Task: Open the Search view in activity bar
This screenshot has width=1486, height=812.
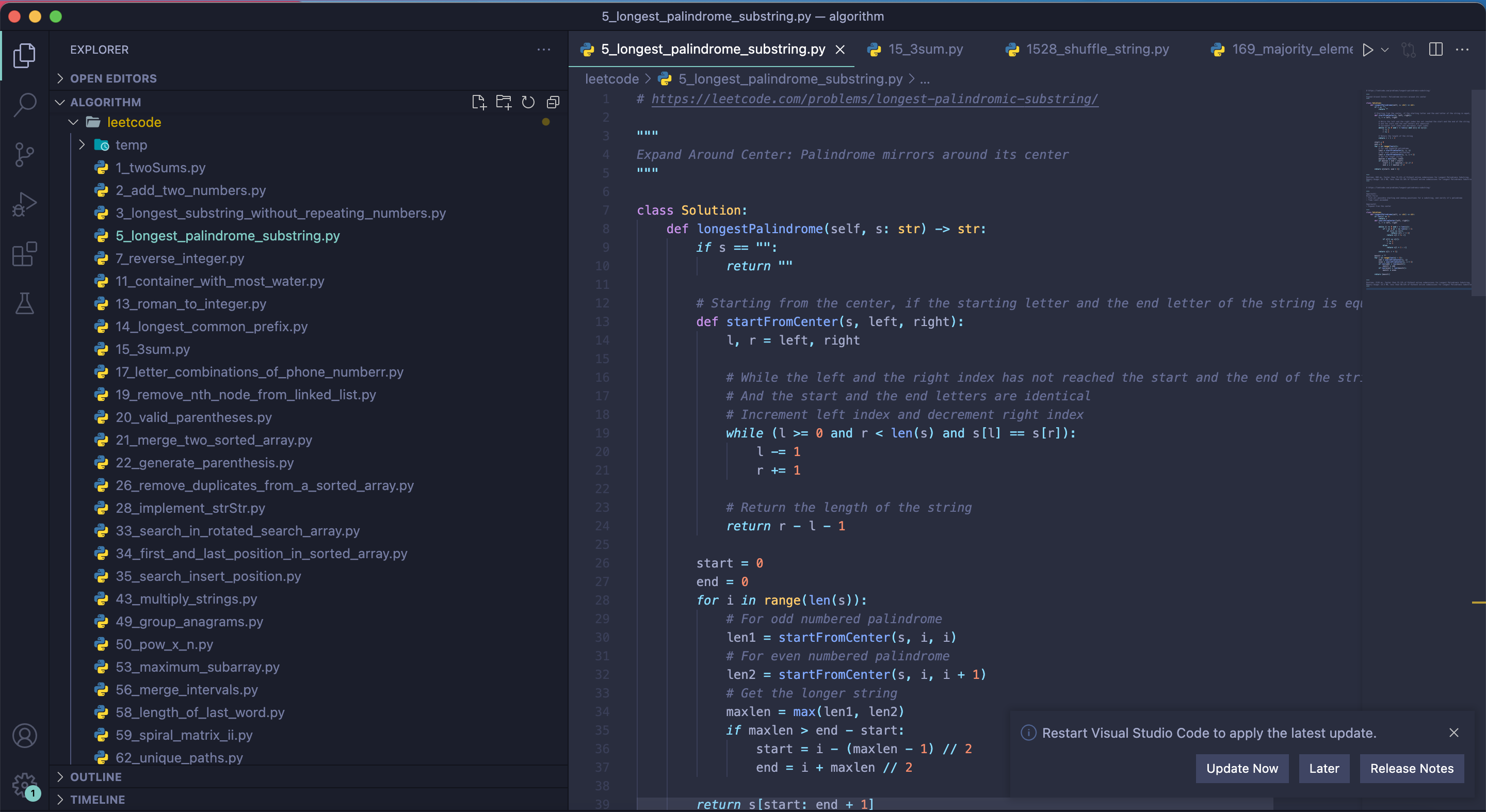Action: click(x=24, y=105)
